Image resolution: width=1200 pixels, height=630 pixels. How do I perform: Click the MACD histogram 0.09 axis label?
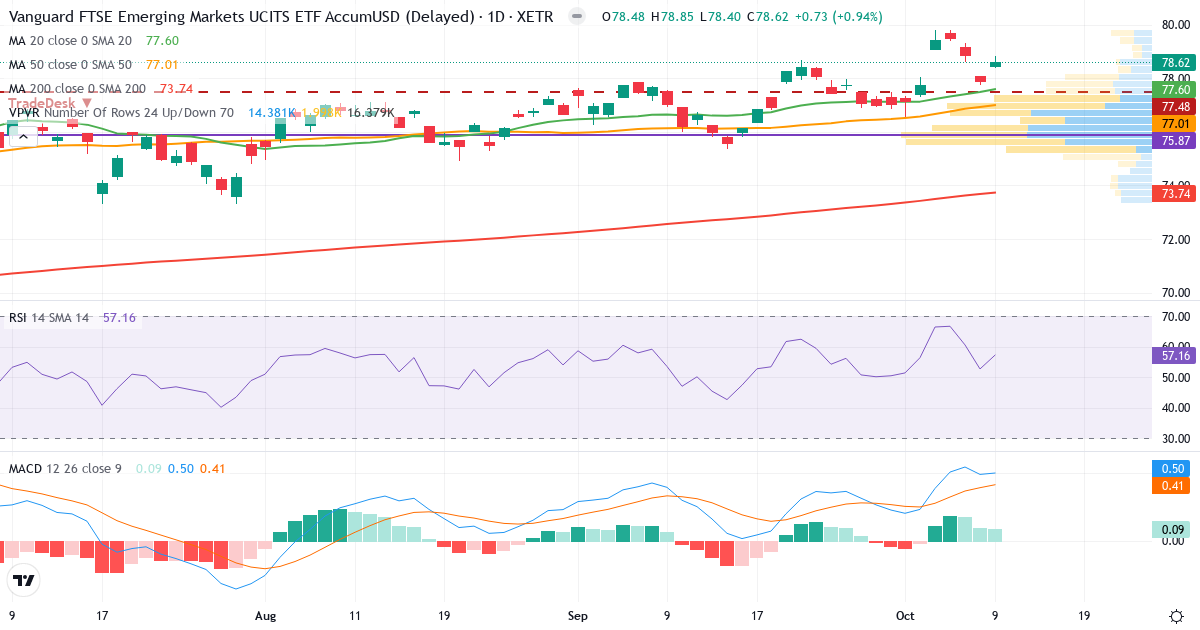point(1173,529)
